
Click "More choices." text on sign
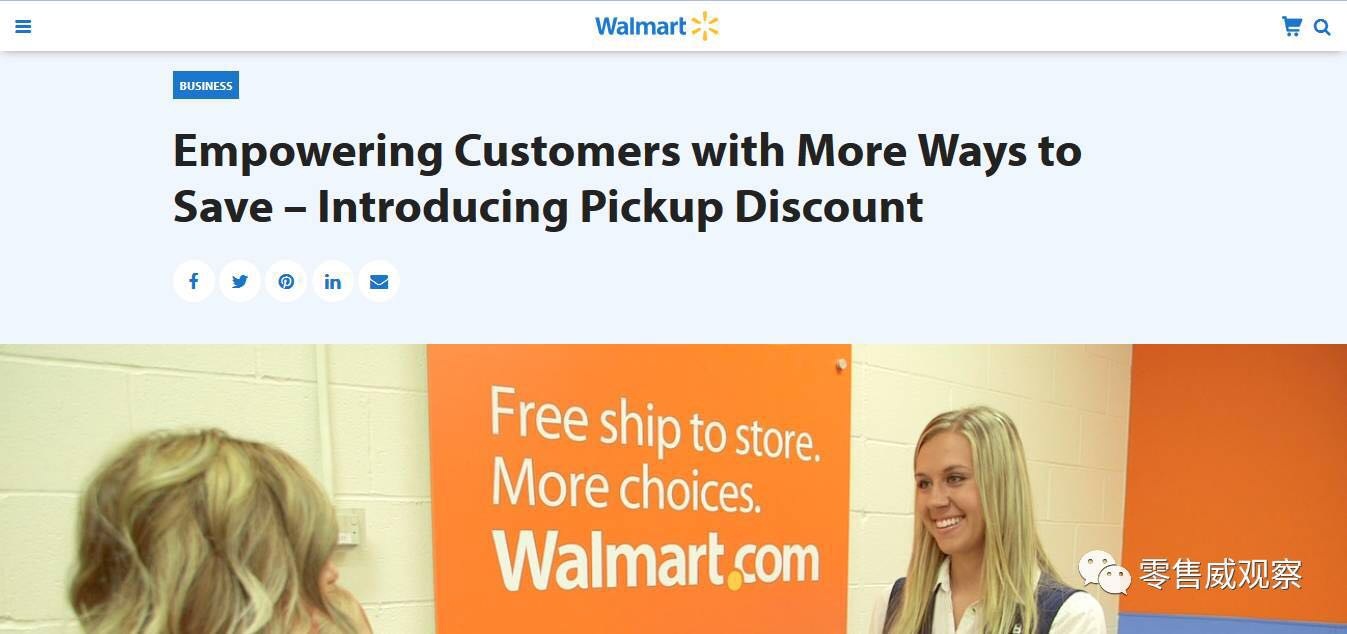[x=623, y=487]
